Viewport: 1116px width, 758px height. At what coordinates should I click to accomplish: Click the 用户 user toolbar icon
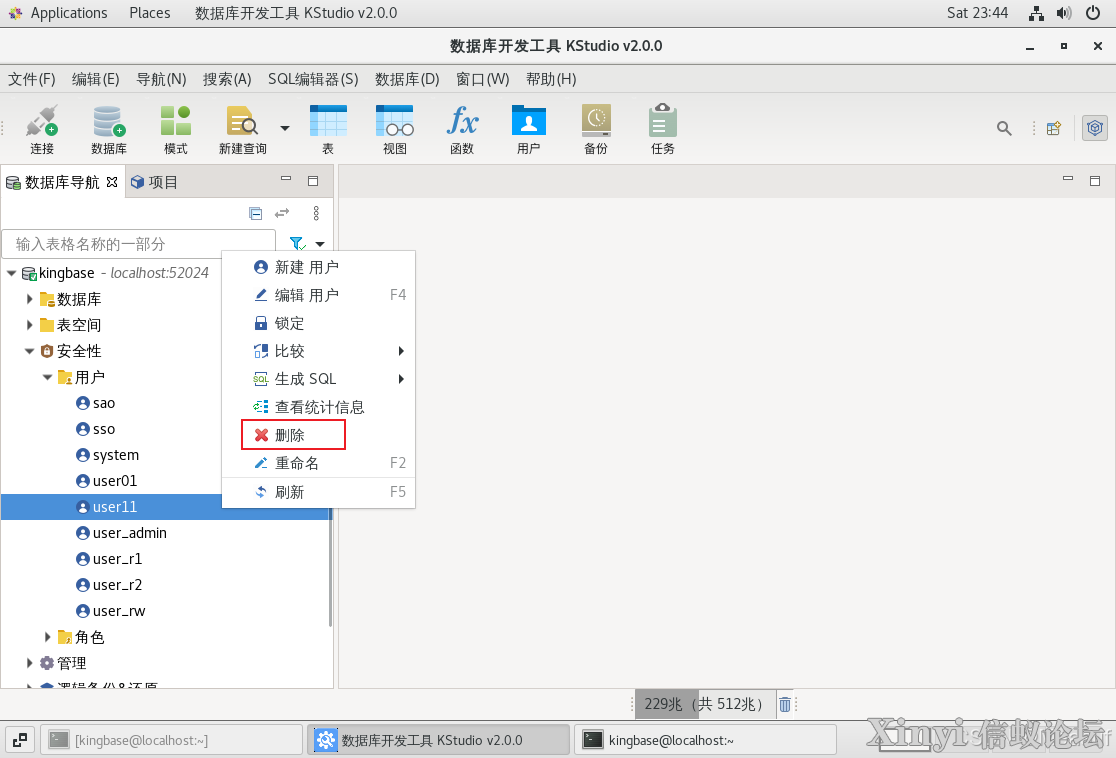(x=529, y=129)
